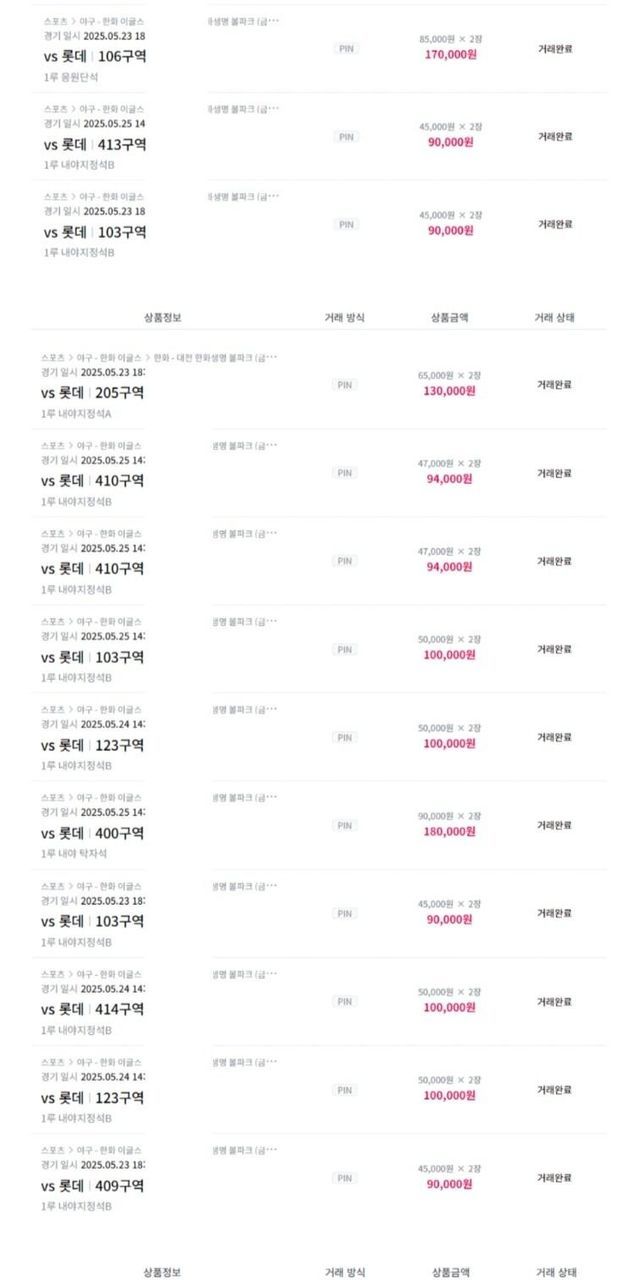
Task: Click the PIN badge in the 106구역 row
Action: pos(346,48)
